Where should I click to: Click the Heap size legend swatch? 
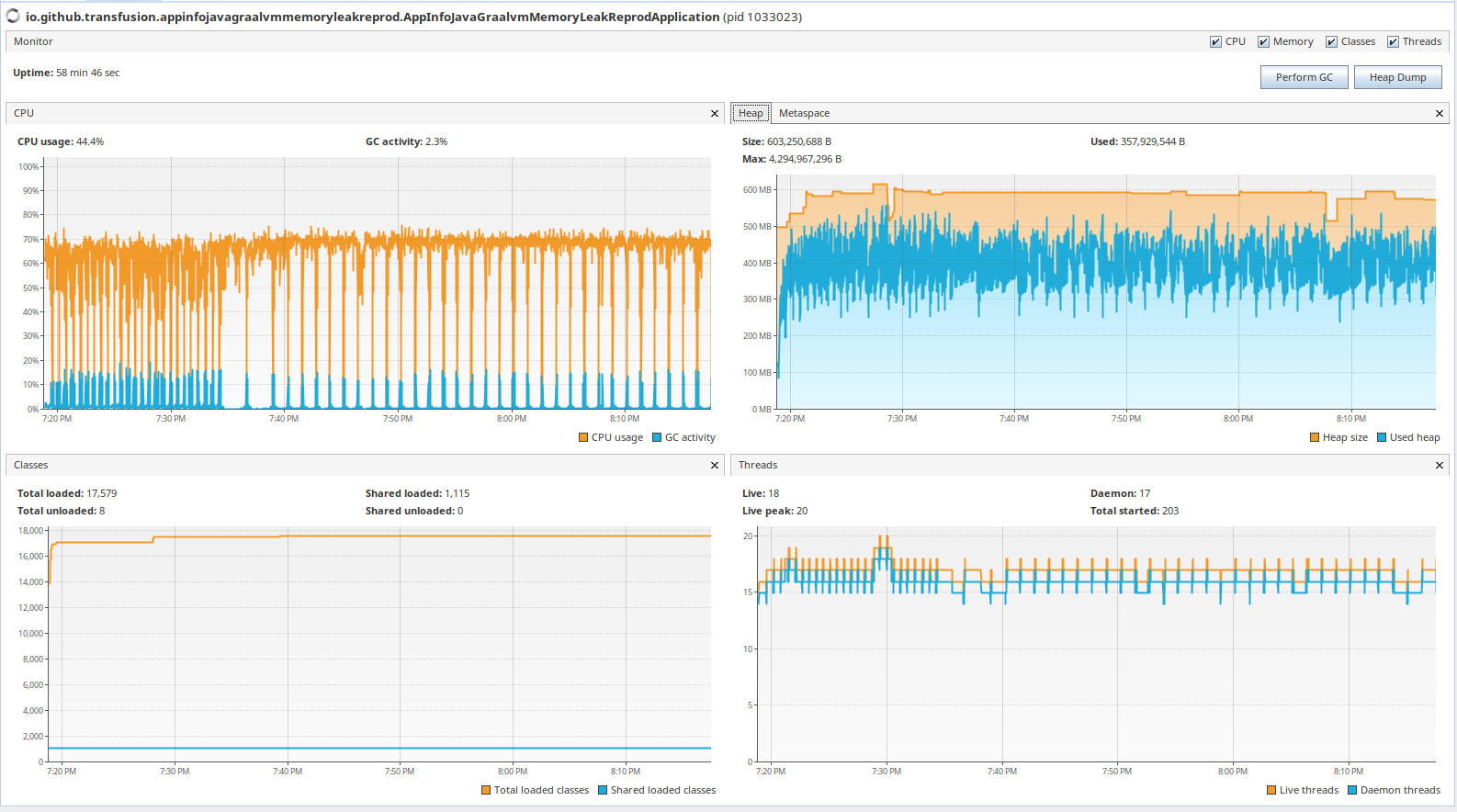[1315, 437]
